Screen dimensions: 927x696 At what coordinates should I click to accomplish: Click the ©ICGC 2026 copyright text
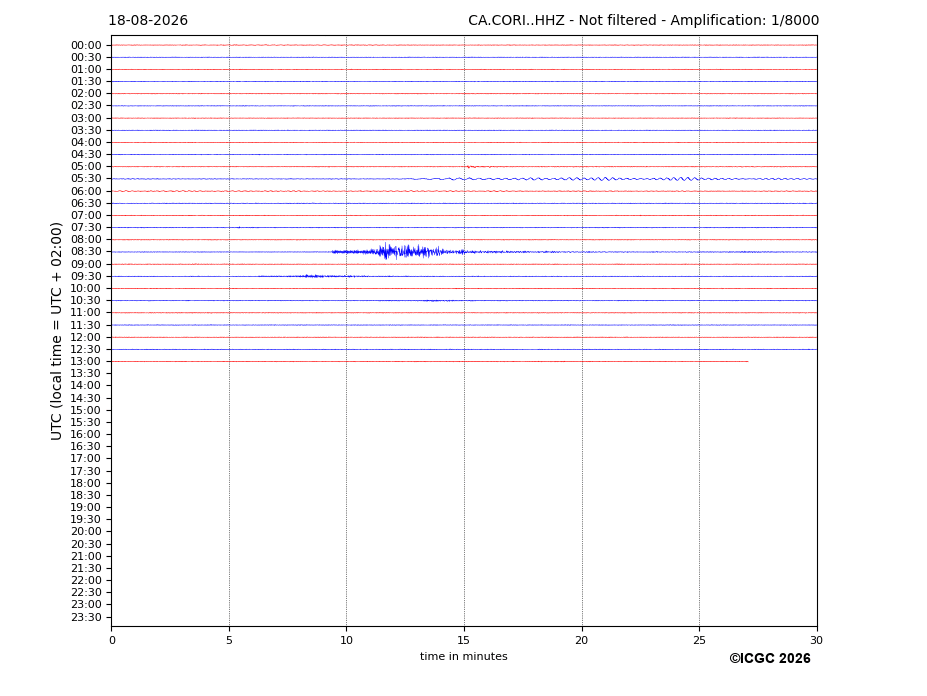click(770, 659)
